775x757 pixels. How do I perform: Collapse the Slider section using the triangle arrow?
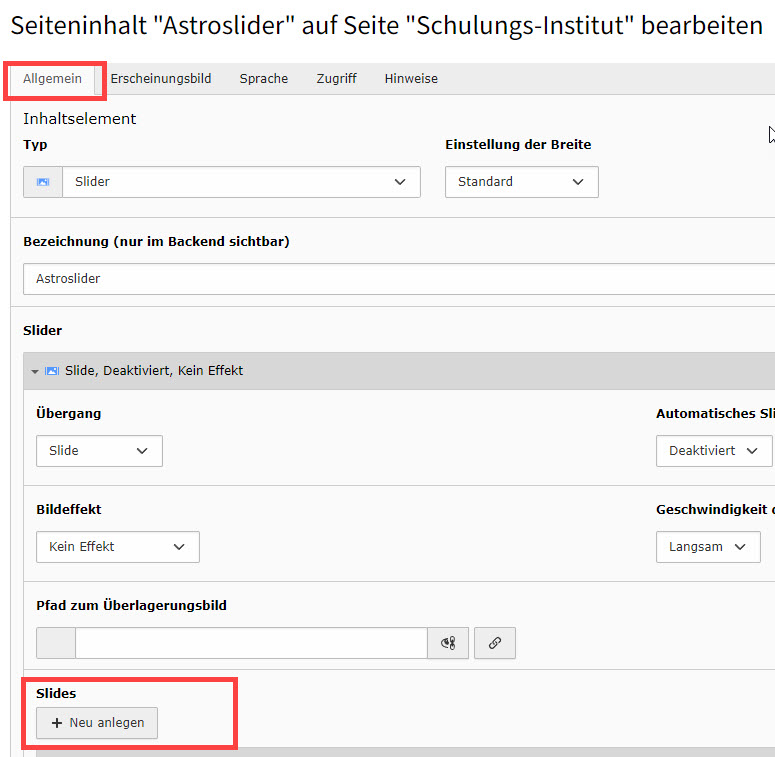pyautogui.click(x=35, y=371)
